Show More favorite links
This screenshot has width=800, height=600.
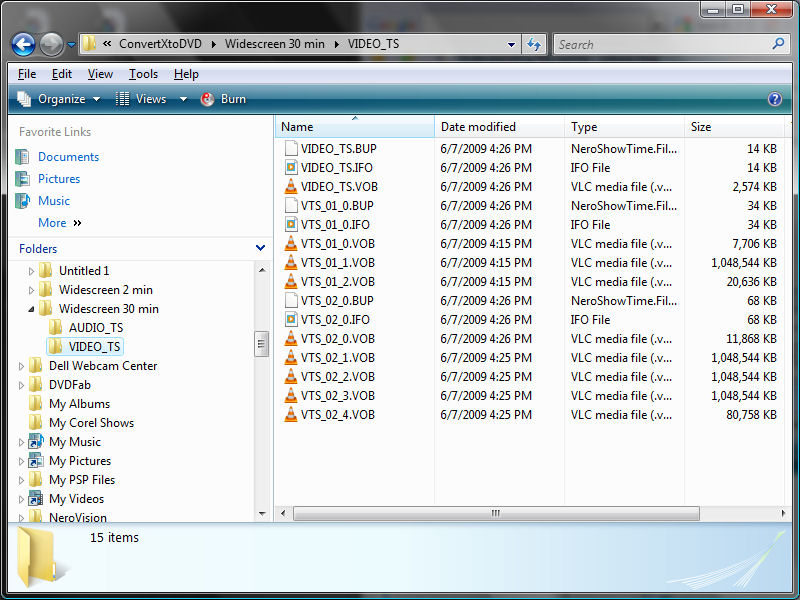point(59,223)
